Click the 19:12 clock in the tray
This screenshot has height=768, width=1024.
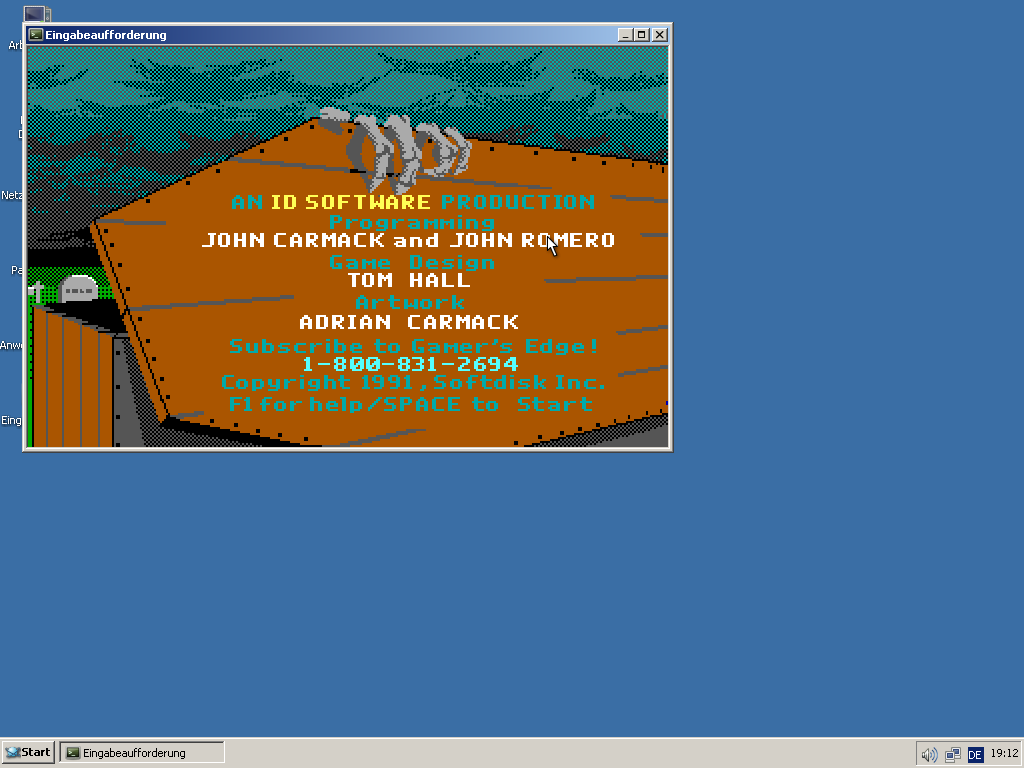click(1004, 753)
